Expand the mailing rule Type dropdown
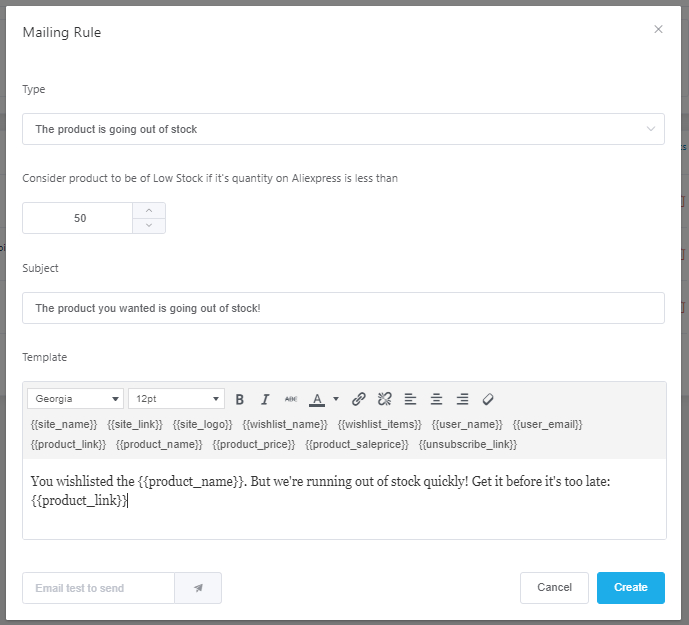Screen dimensions: 689x625 tap(343, 129)
